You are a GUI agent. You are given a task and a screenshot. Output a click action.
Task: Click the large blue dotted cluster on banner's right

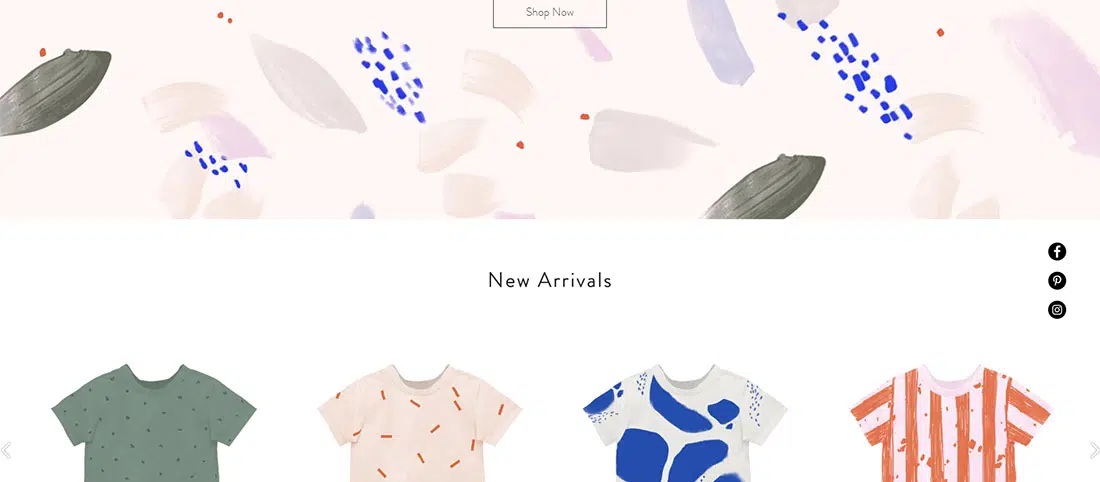tap(847, 74)
